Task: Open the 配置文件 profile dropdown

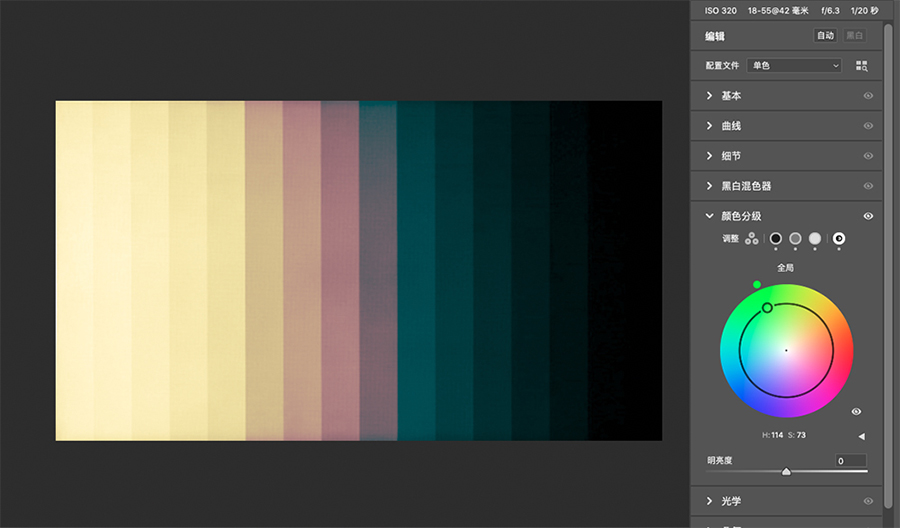Action: coord(794,66)
